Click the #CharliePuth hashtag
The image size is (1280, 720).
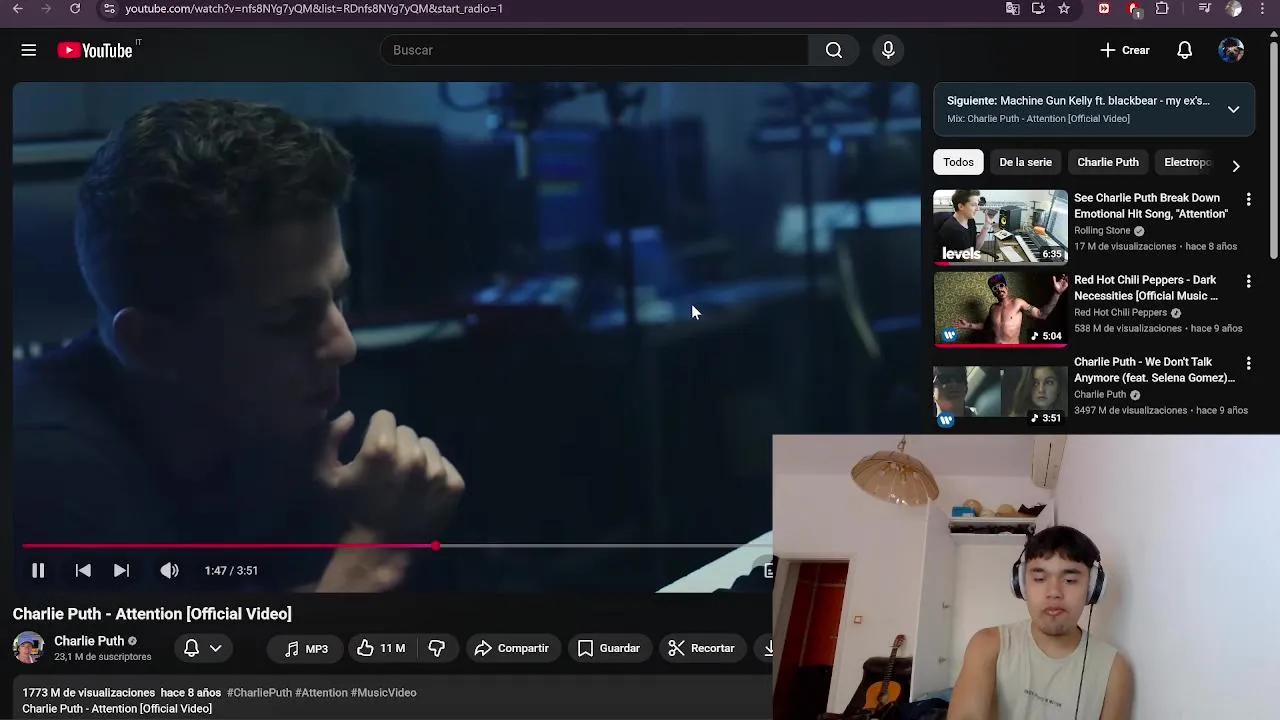coord(259,692)
